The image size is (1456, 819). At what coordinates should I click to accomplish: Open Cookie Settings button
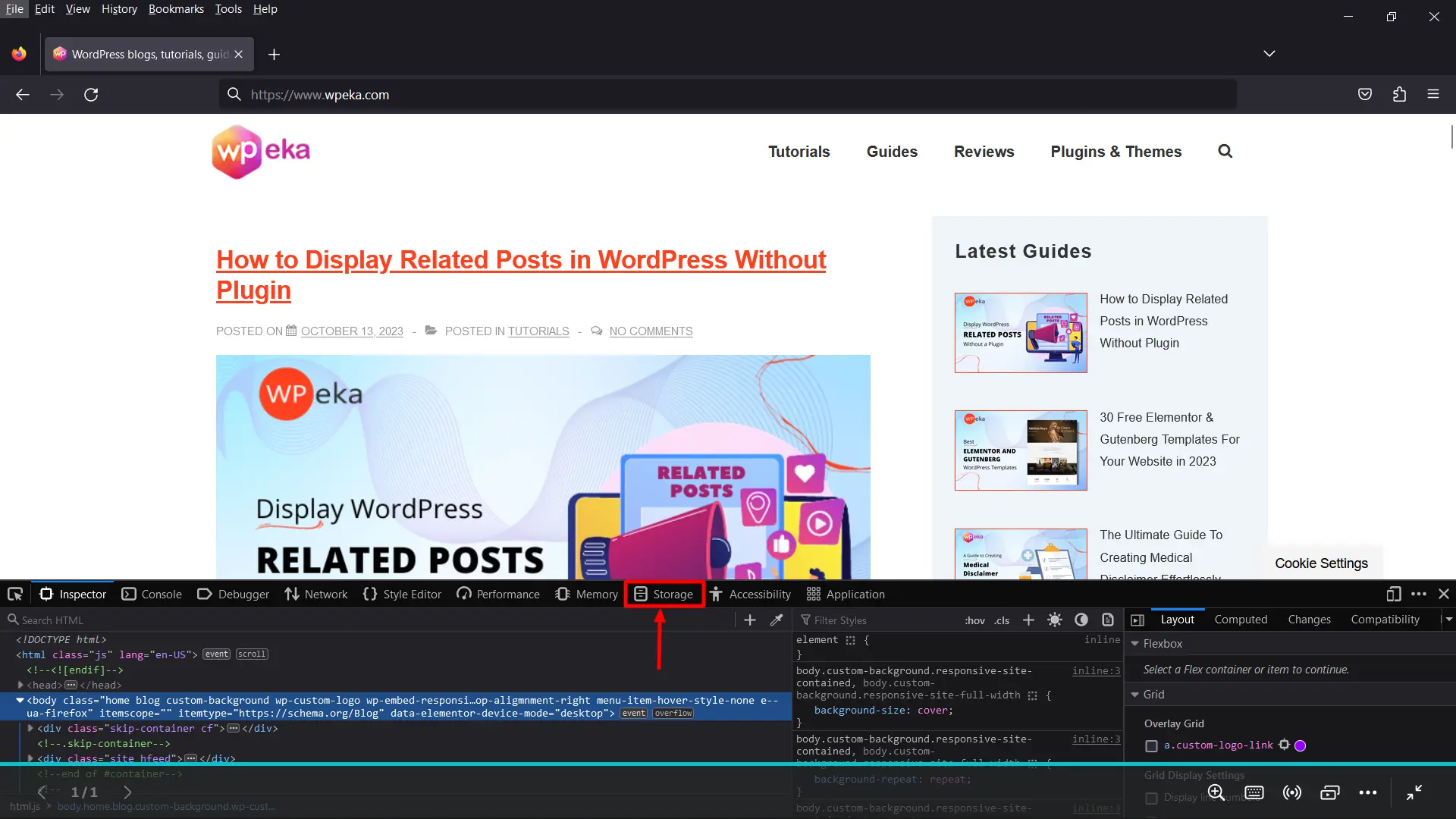point(1322,563)
